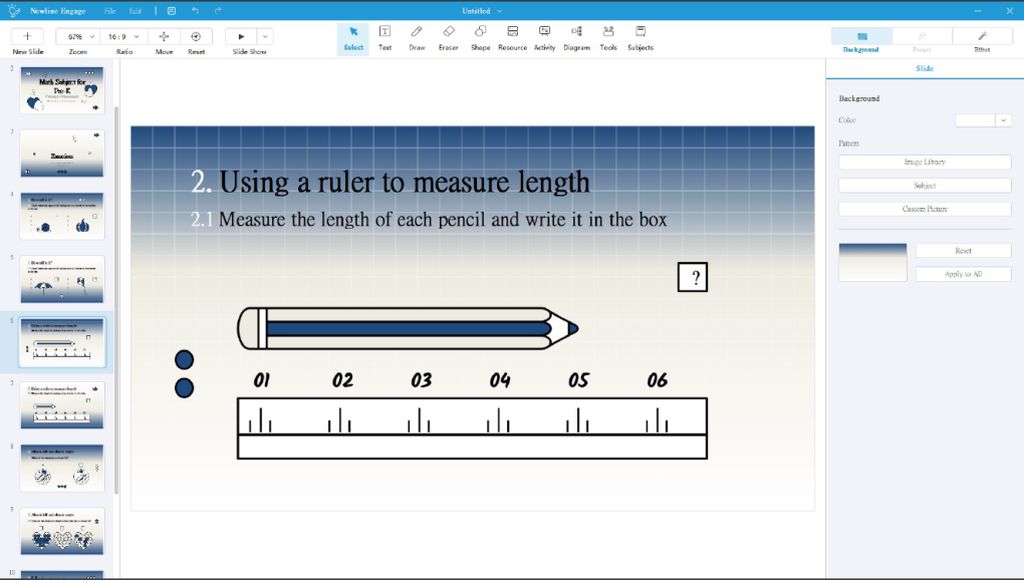The image size is (1024, 580).
Task: Open the Resource library icon
Action: (512, 37)
